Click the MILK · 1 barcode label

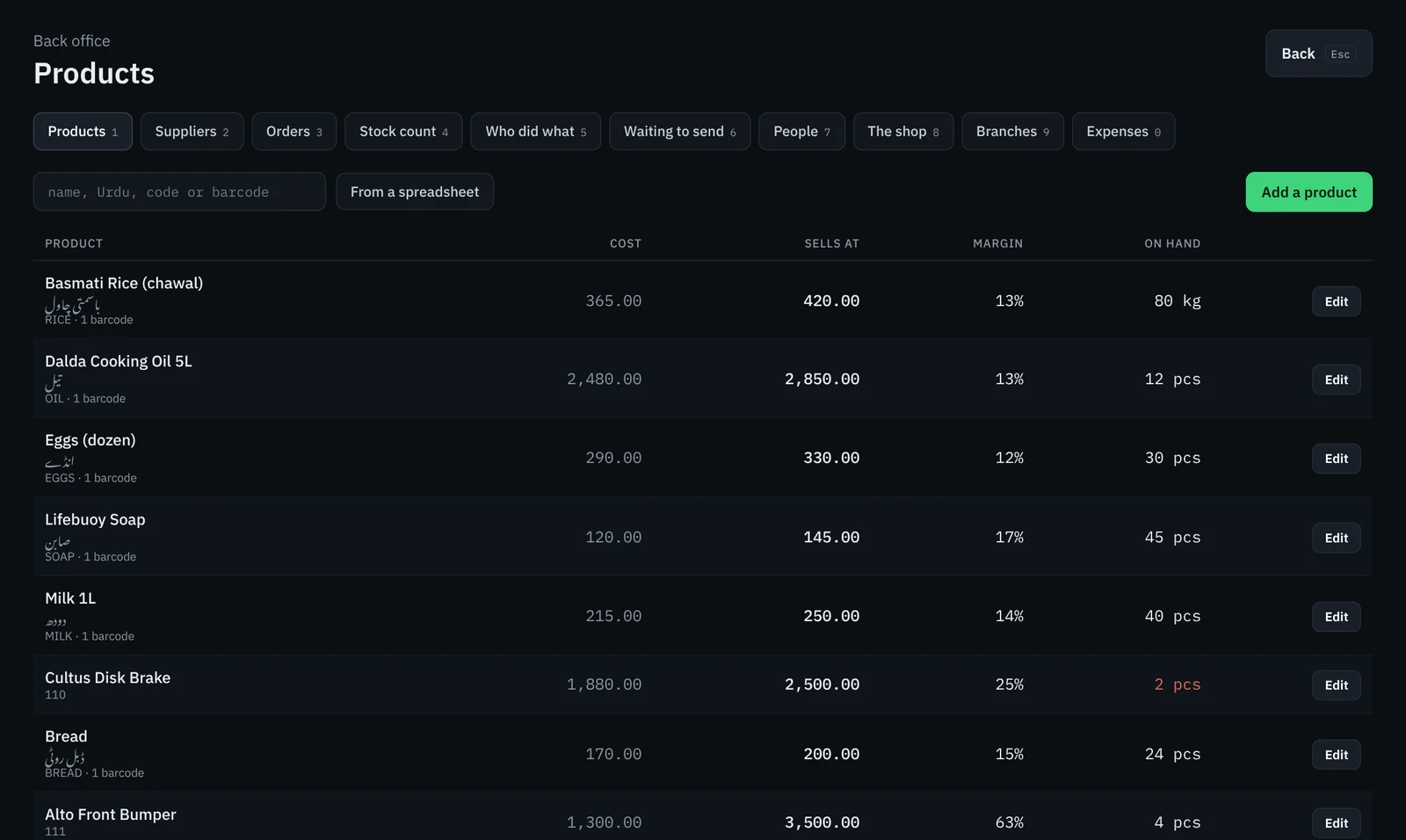(x=90, y=636)
